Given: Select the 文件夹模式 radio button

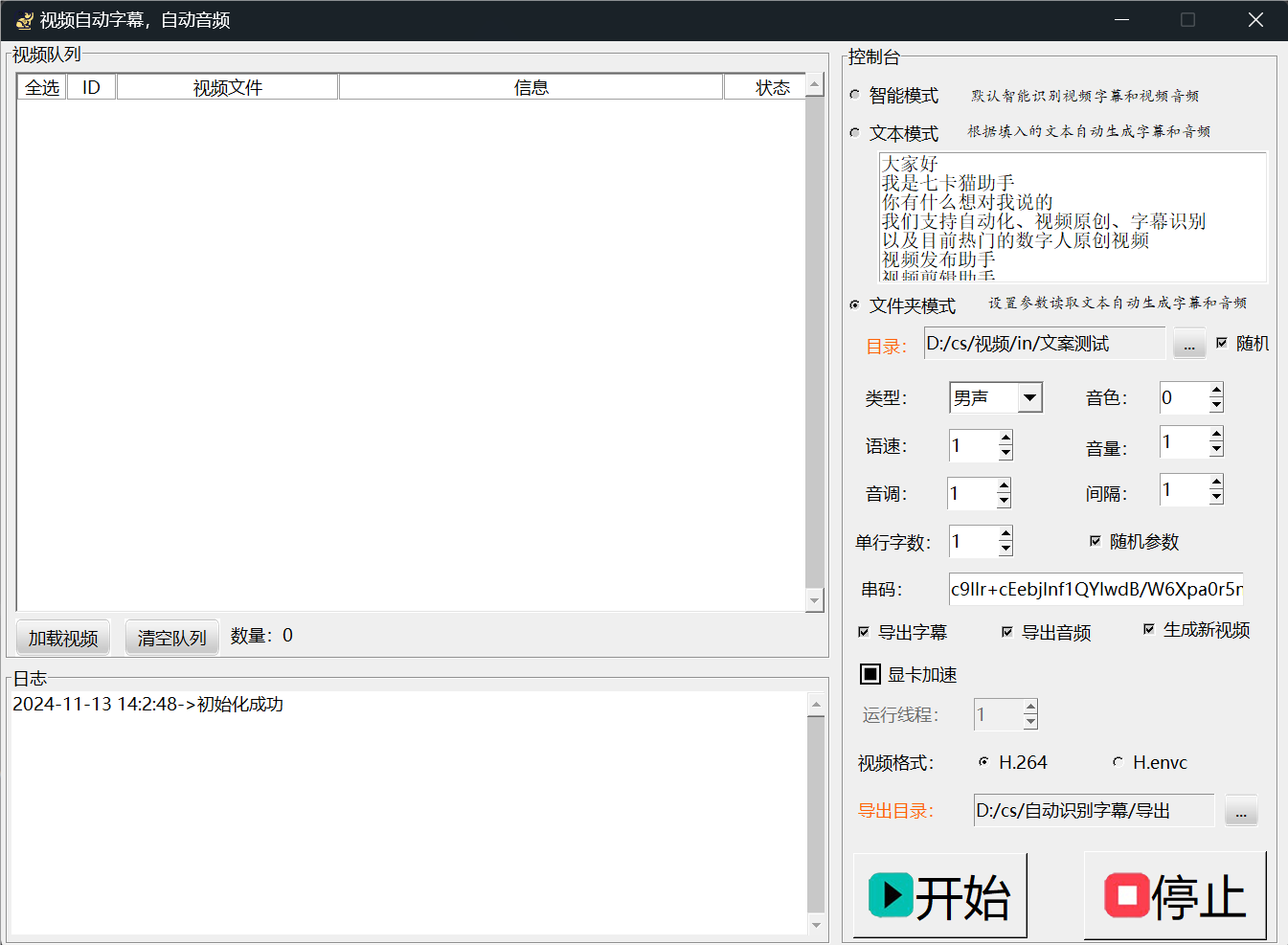Looking at the screenshot, I should [x=855, y=304].
